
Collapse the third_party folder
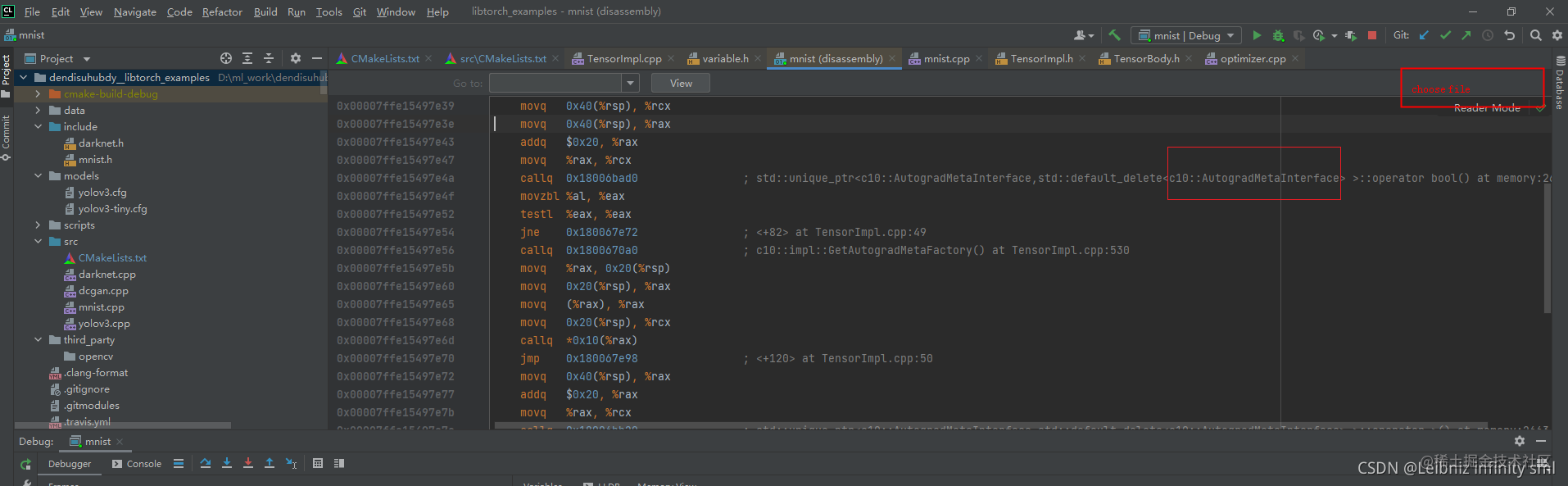coord(38,339)
